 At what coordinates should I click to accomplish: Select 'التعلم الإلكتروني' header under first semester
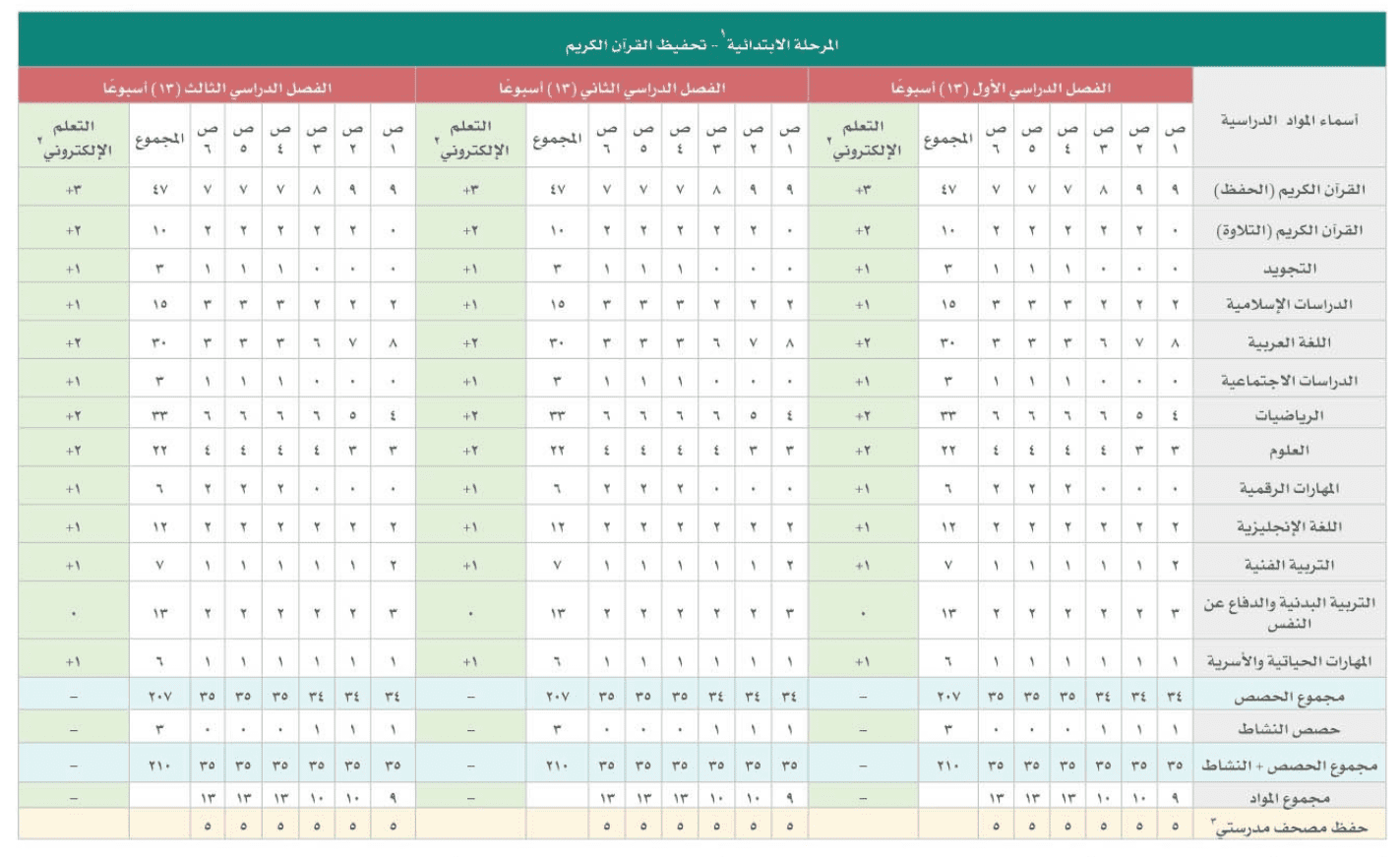863,139
